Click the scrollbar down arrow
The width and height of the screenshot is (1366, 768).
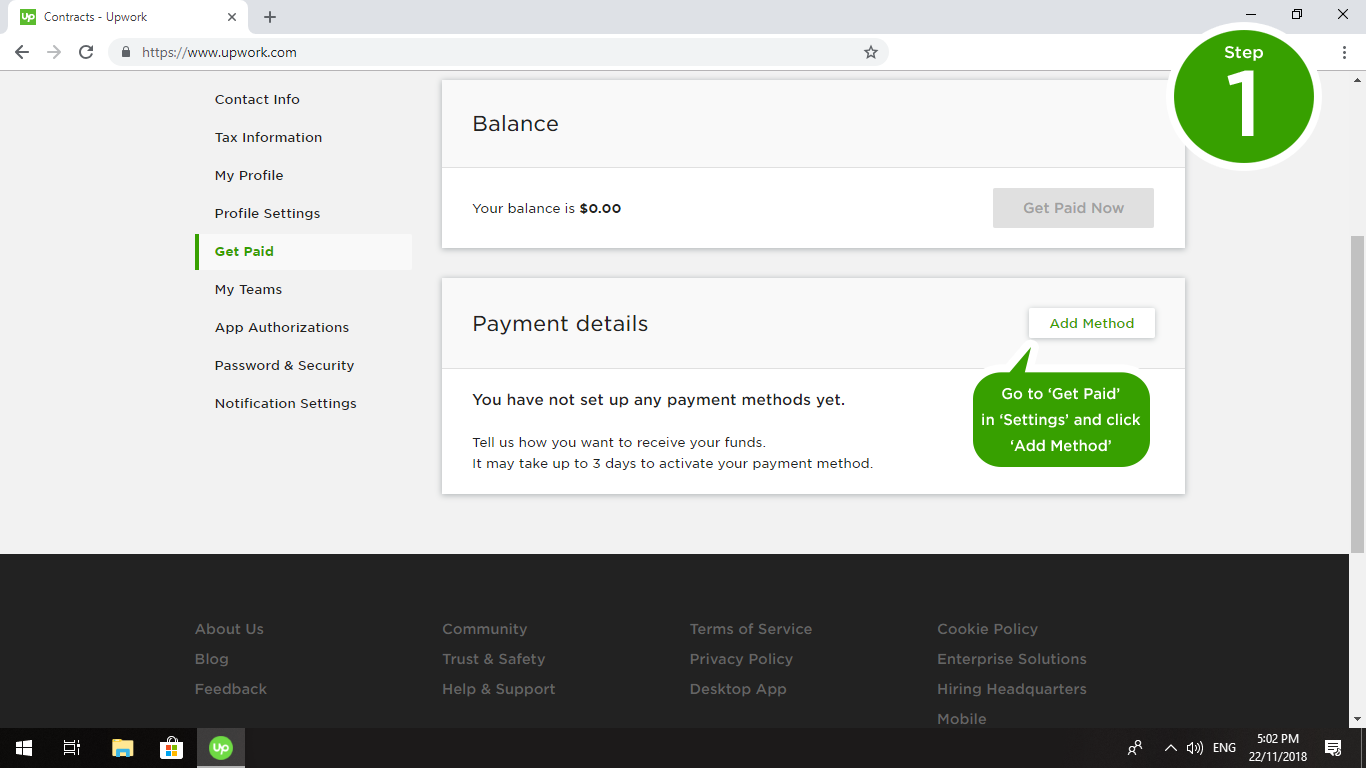(x=1357, y=719)
